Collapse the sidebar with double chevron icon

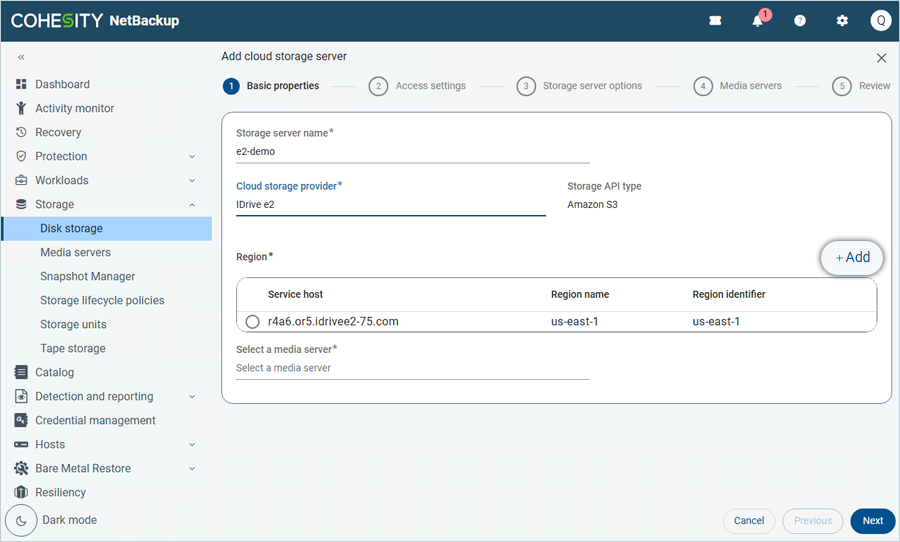[21, 58]
